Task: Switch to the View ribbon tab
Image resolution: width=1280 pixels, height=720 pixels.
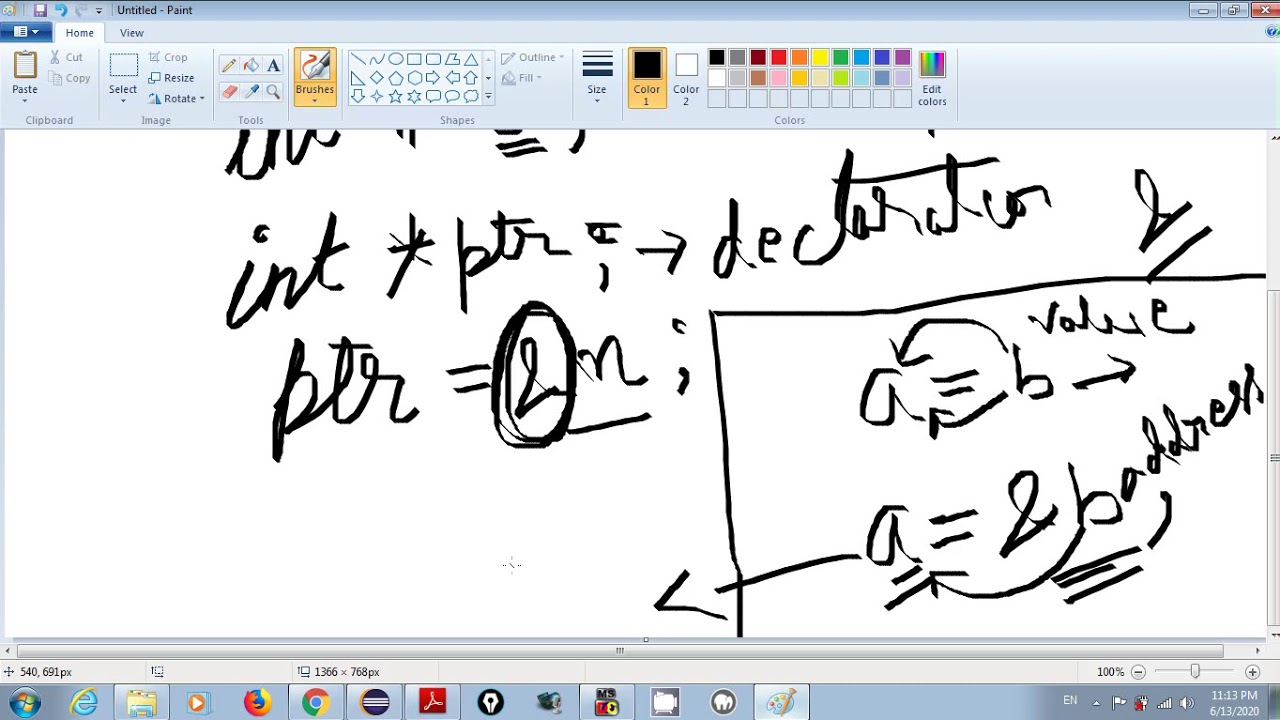Action: (x=132, y=32)
